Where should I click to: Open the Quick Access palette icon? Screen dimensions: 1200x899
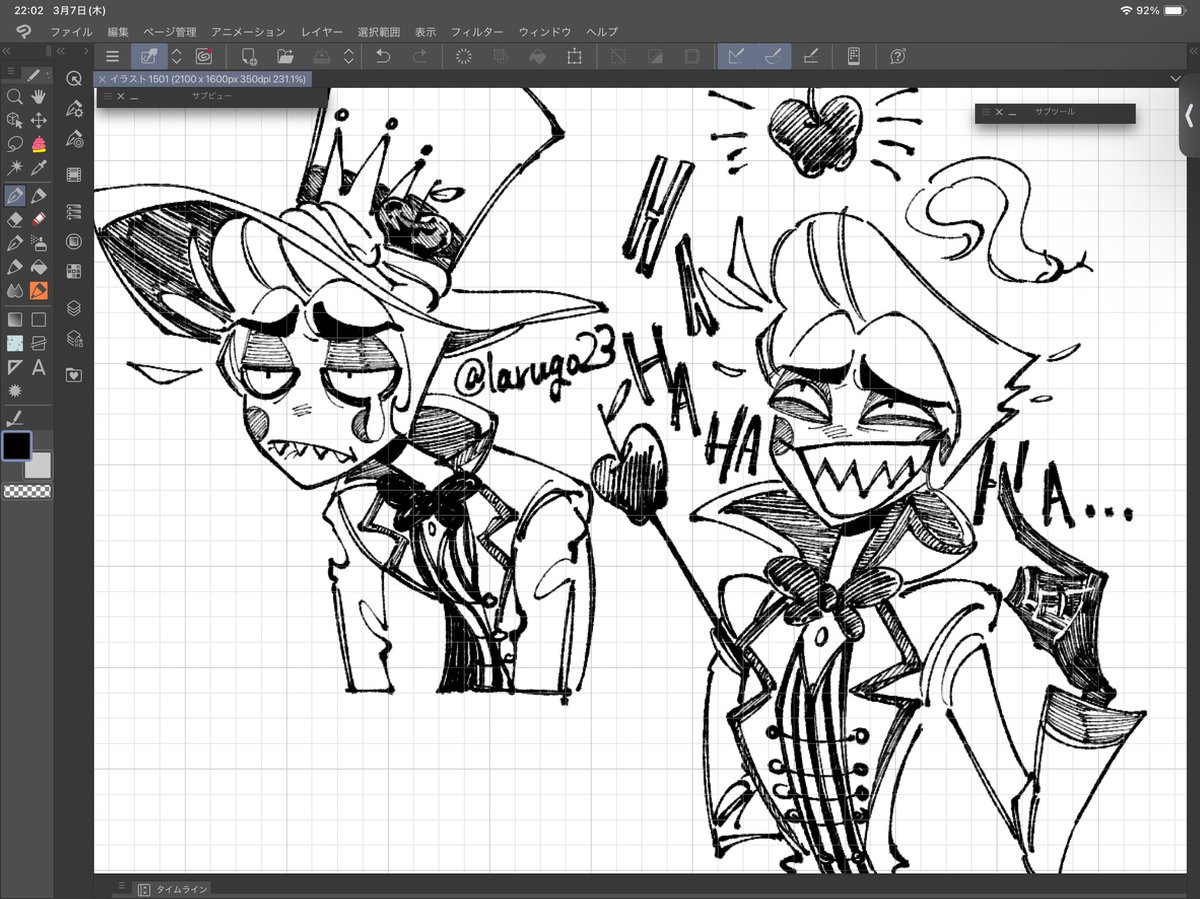pos(74,78)
